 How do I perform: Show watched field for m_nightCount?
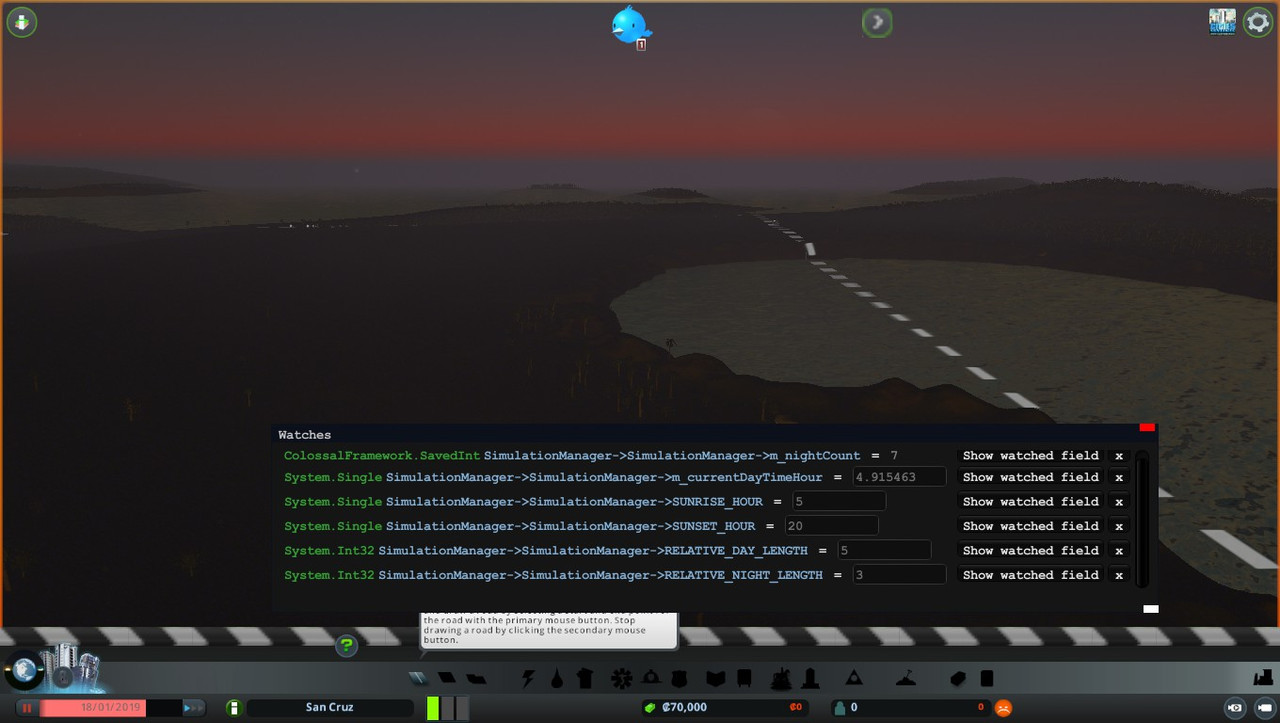(1030, 456)
